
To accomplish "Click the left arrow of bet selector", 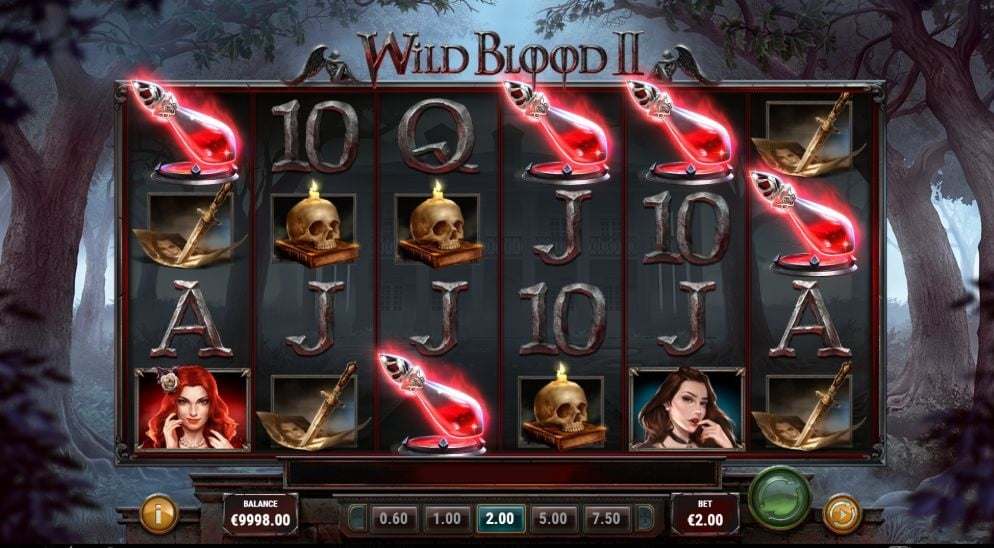I will (x=358, y=518).
